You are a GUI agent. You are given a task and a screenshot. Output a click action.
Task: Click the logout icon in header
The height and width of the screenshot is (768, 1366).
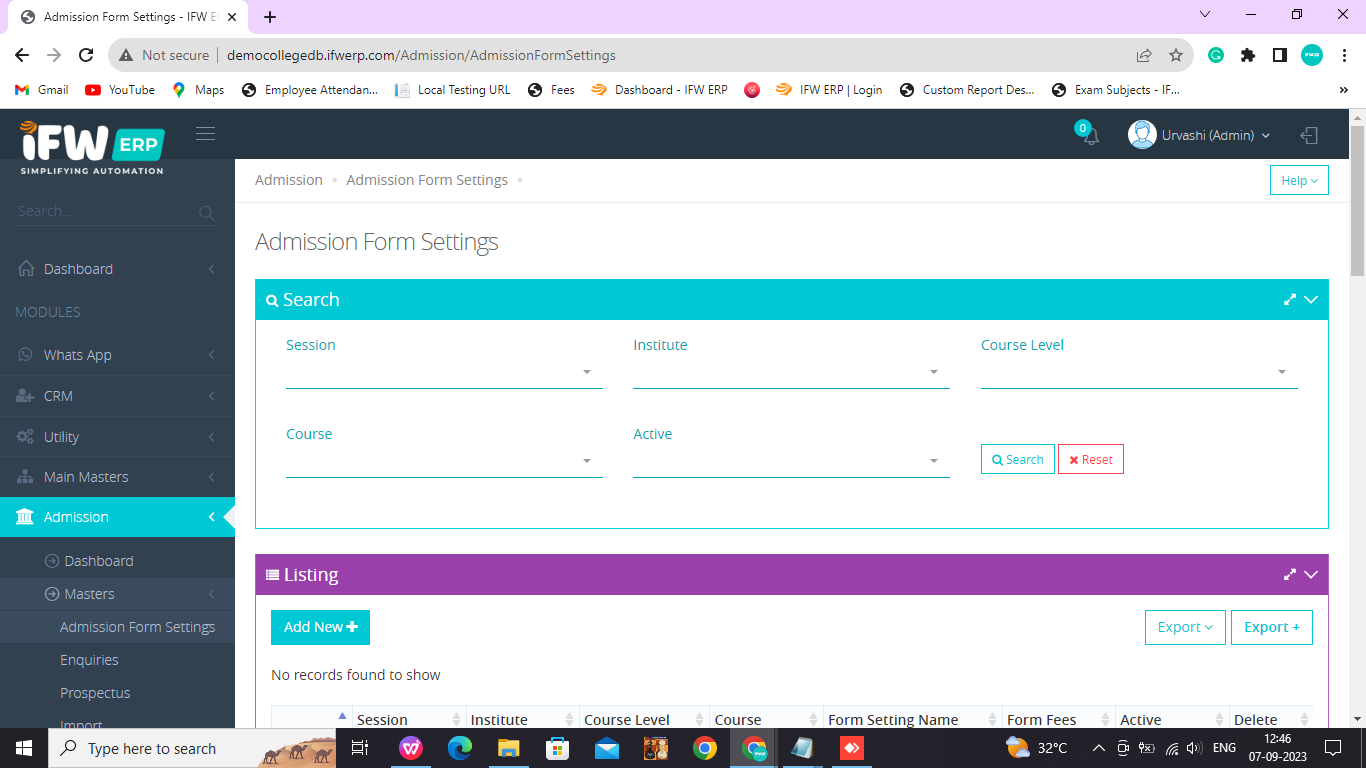point(1309,135)
